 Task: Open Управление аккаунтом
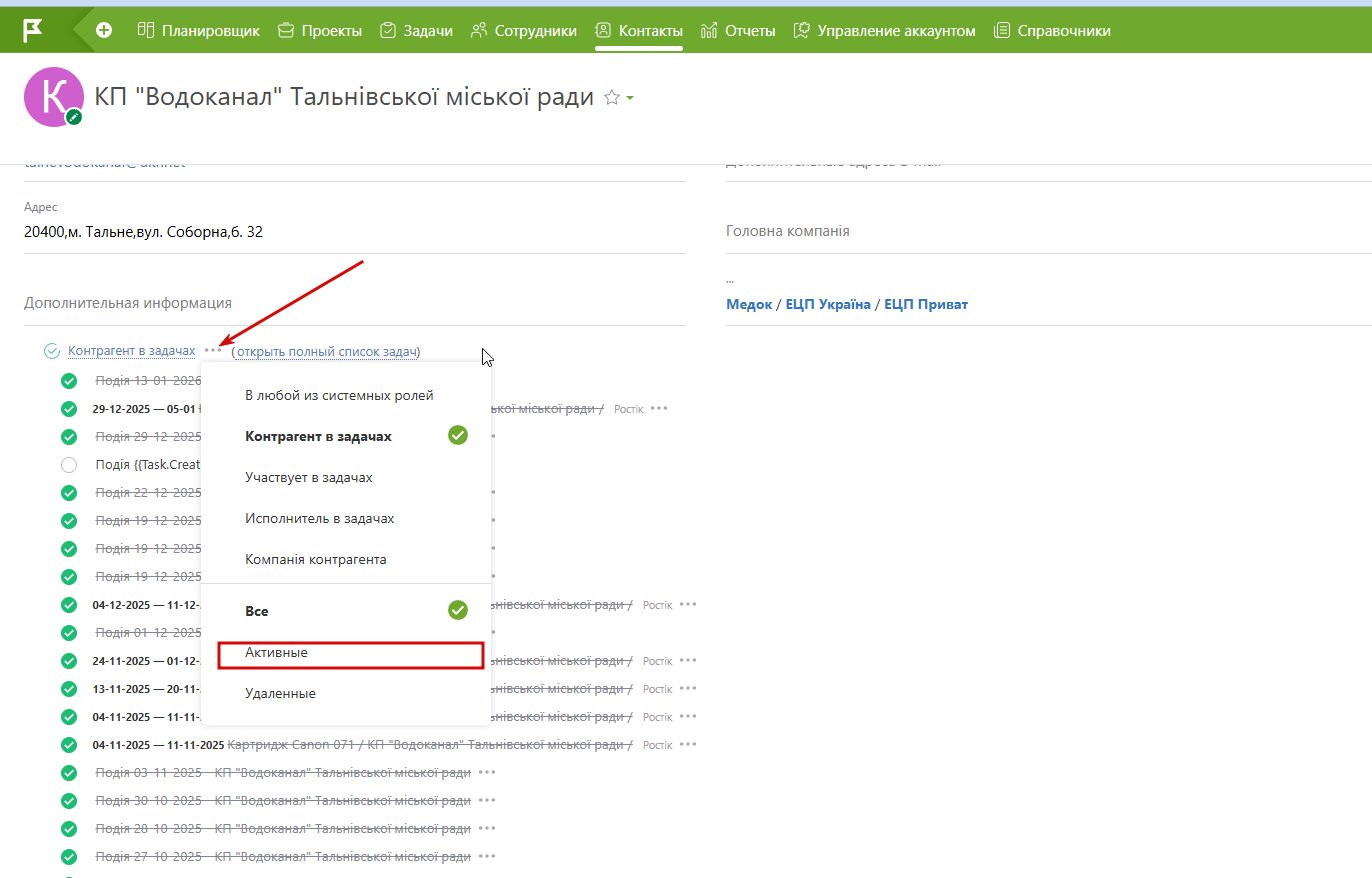click(884, 31)
